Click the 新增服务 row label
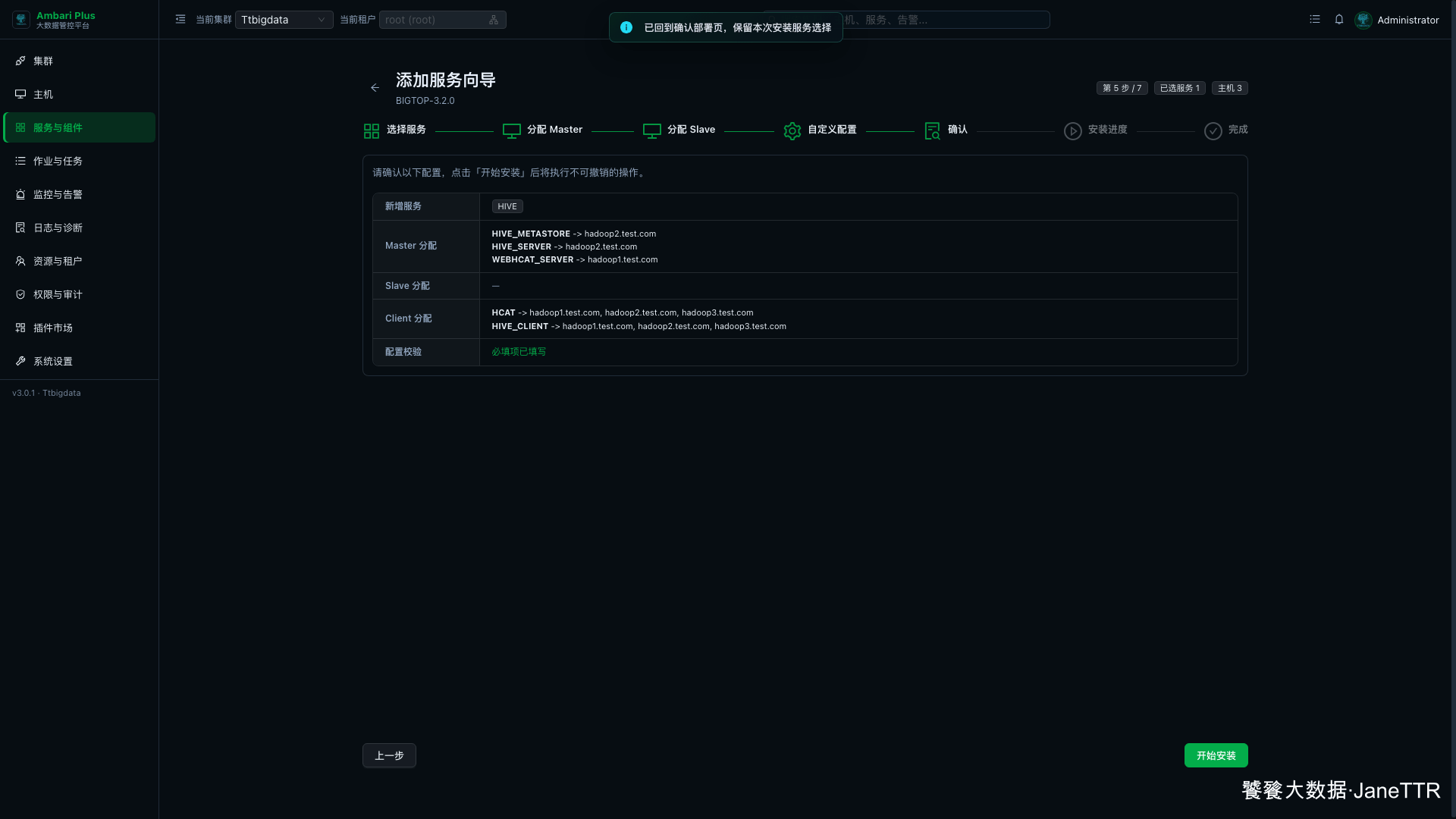Image resolution: width=1456 pixels, height=819 pixels. (x=403, y=206)
